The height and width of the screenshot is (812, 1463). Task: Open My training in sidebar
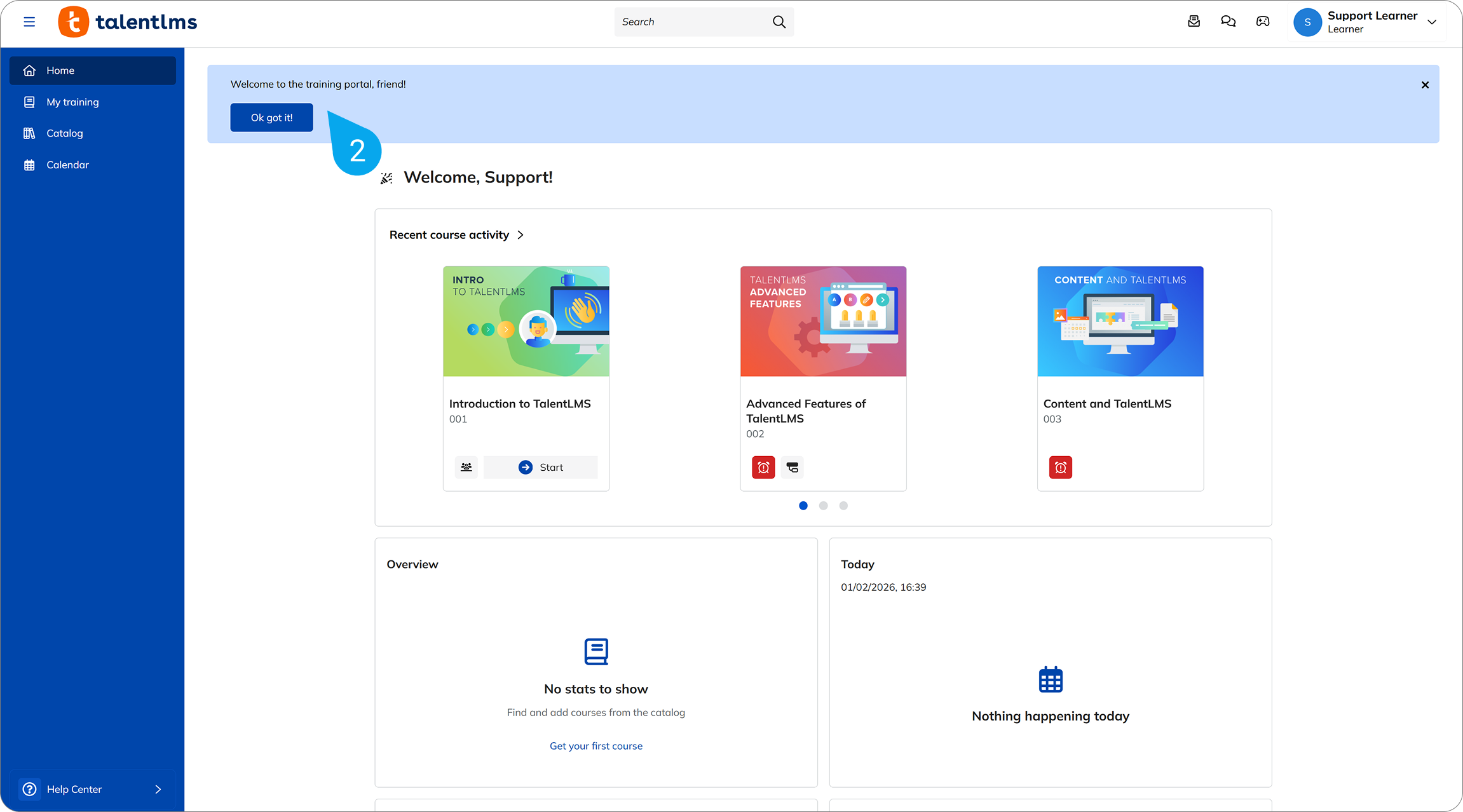(72, 102)
